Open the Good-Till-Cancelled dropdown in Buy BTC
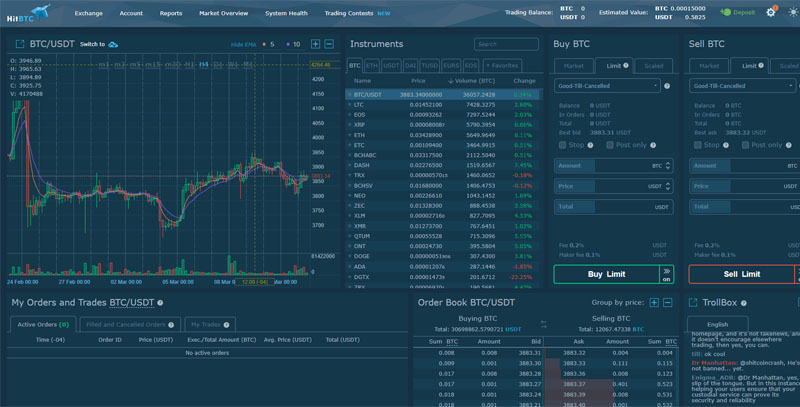Image resolution: width=800 pixels, height=407 pixels. (x=607, y=86)
